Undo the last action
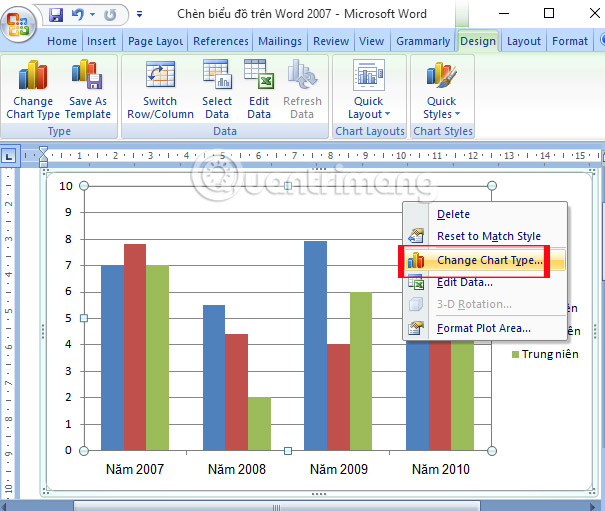The image size is (605, 511). click(78, 15)
